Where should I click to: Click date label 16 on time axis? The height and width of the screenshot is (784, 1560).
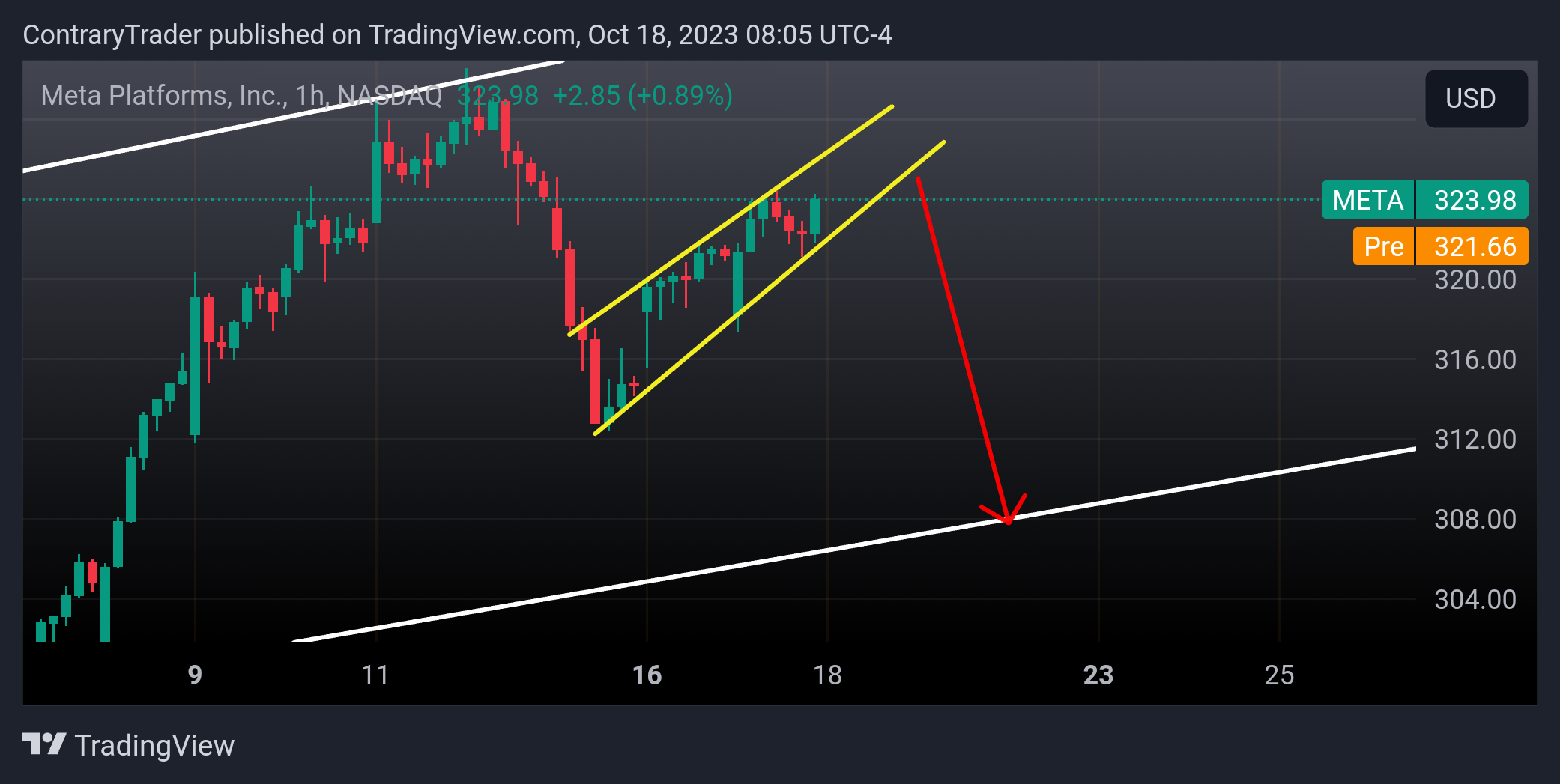(647, 675)
